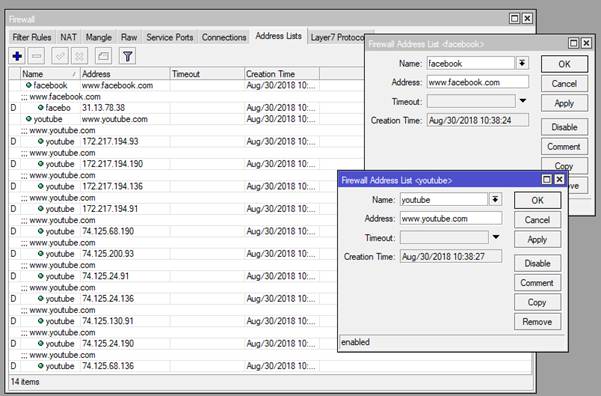Select the entry 74.125.68.136
Viewport: 601px width, 396px height.
coord(271,366)
